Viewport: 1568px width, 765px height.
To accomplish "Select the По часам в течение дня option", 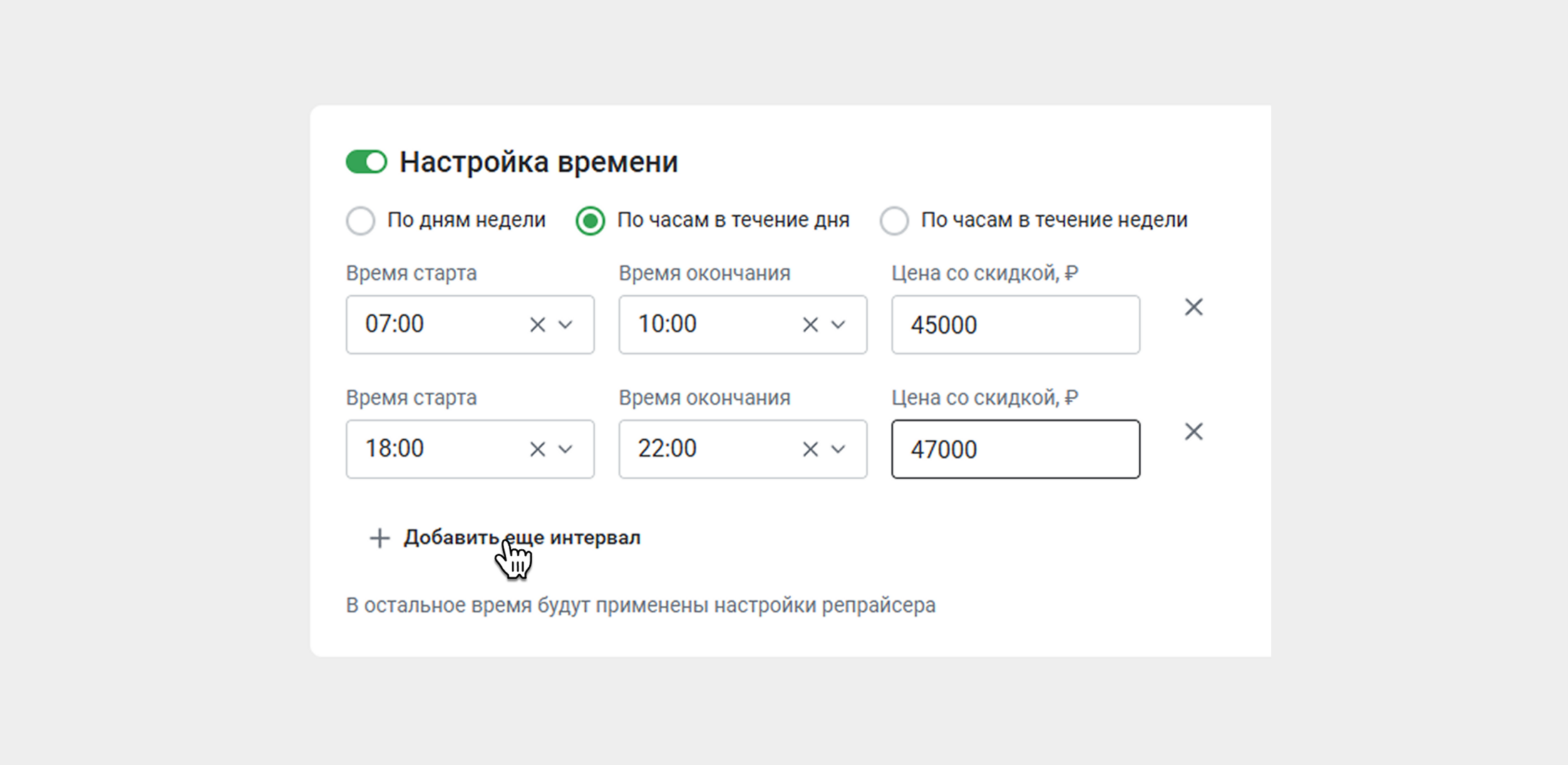I will (x=590, y=220).
